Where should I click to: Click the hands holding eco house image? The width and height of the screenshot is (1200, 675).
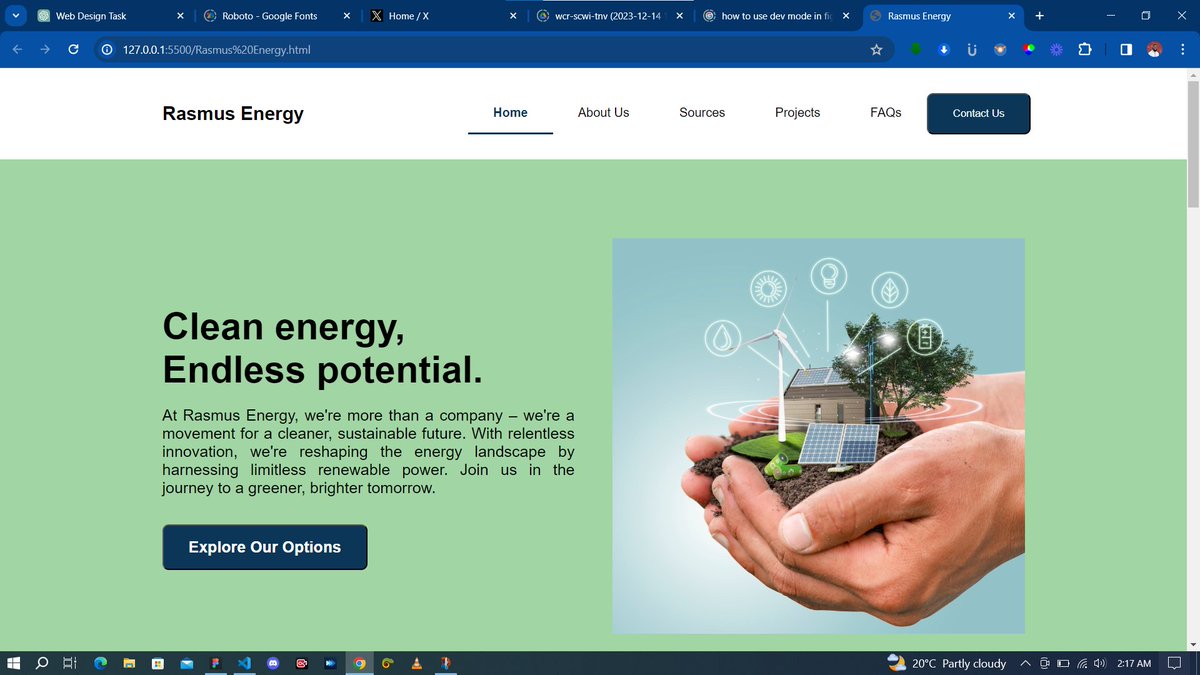[818, 435]
